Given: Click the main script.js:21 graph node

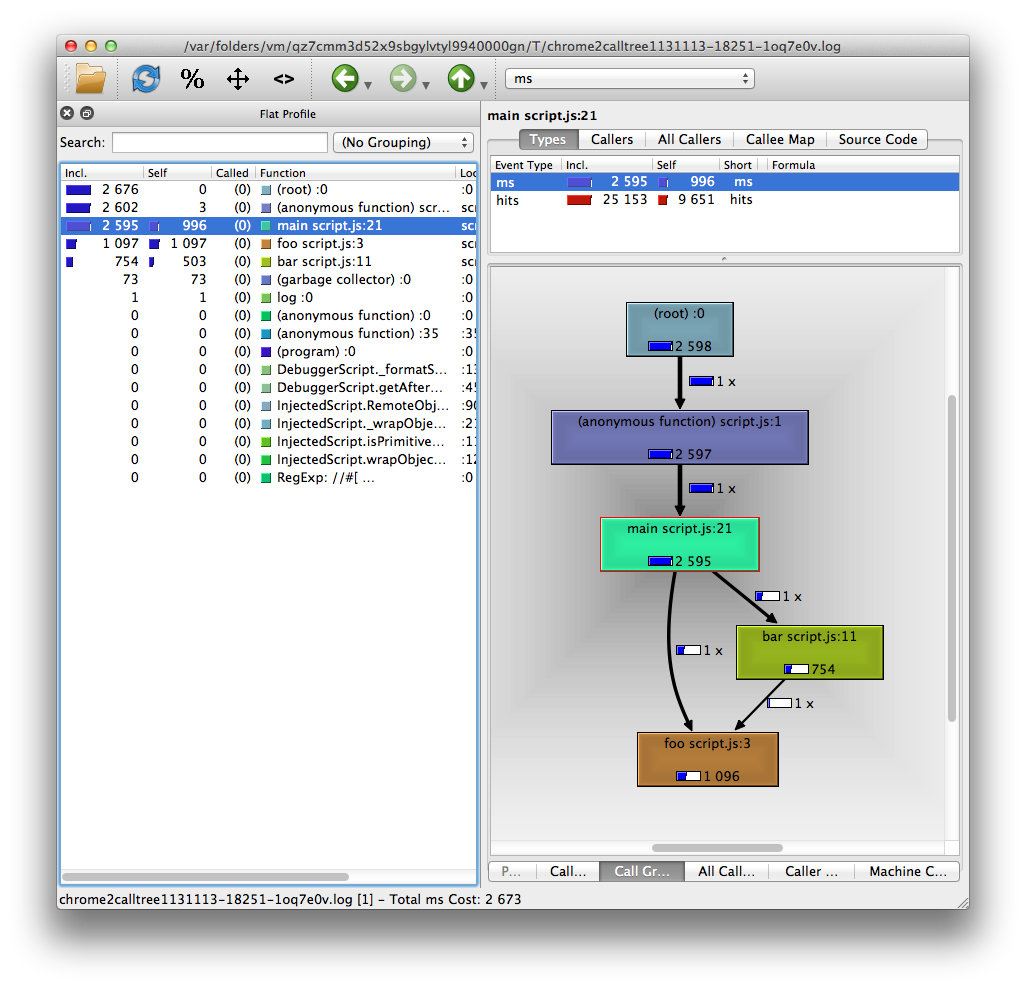Looking at the screenshot, I should pyautogui.click(x=680, y=544).
